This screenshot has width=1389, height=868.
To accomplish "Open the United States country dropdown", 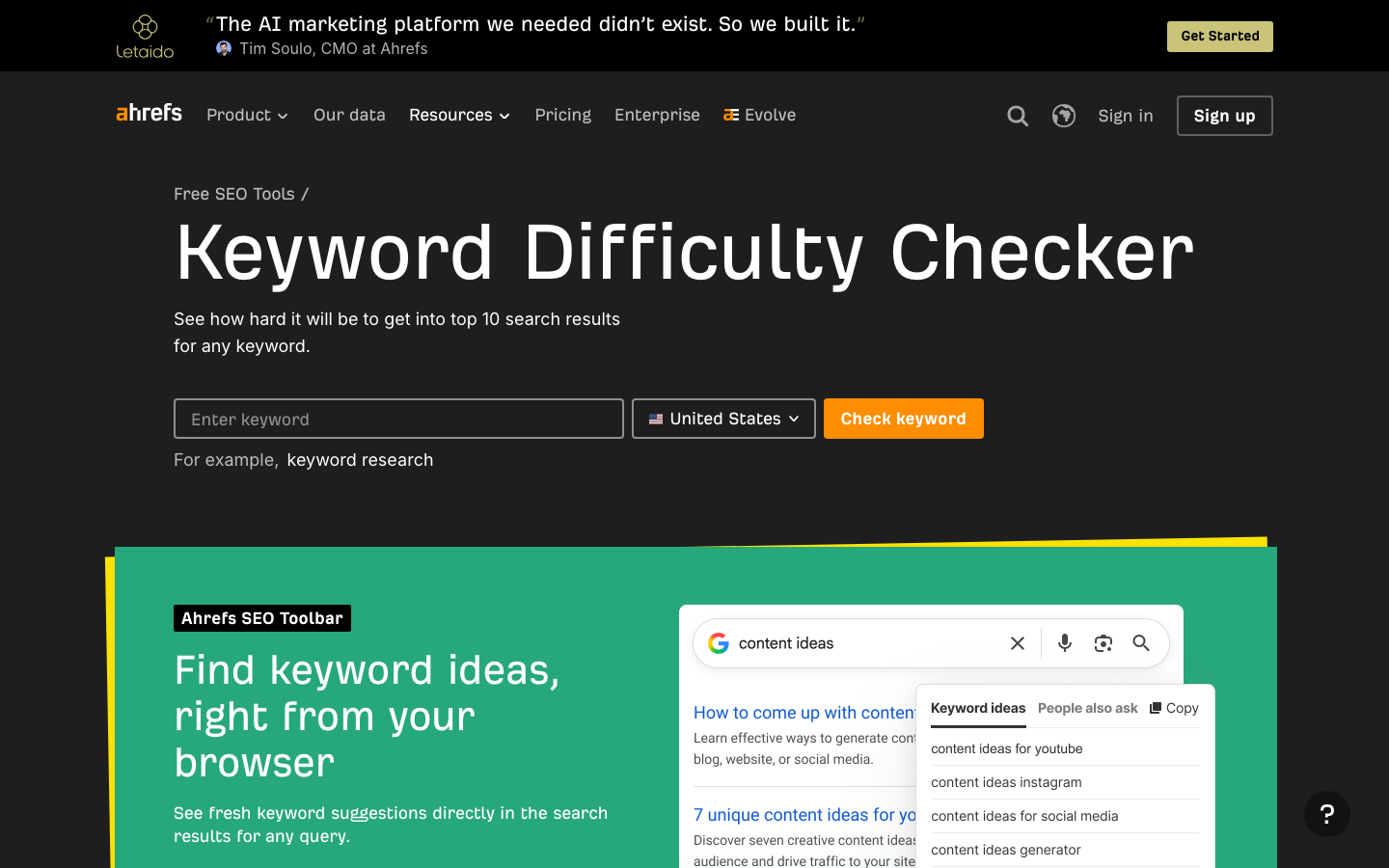I will (x=723, y=419).
